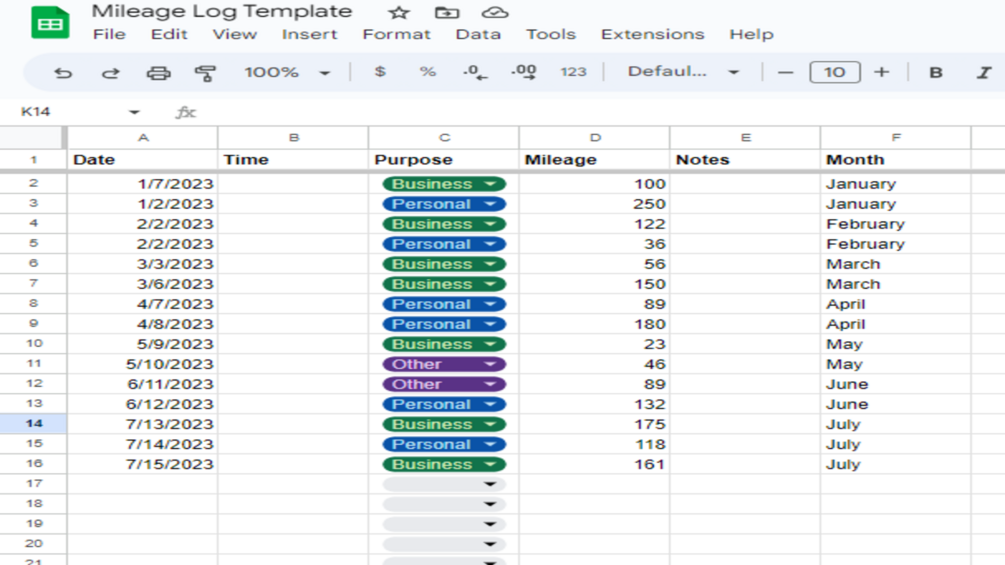Toggle bold formatting
This screenshot has height=565, width=1005.
936,72
